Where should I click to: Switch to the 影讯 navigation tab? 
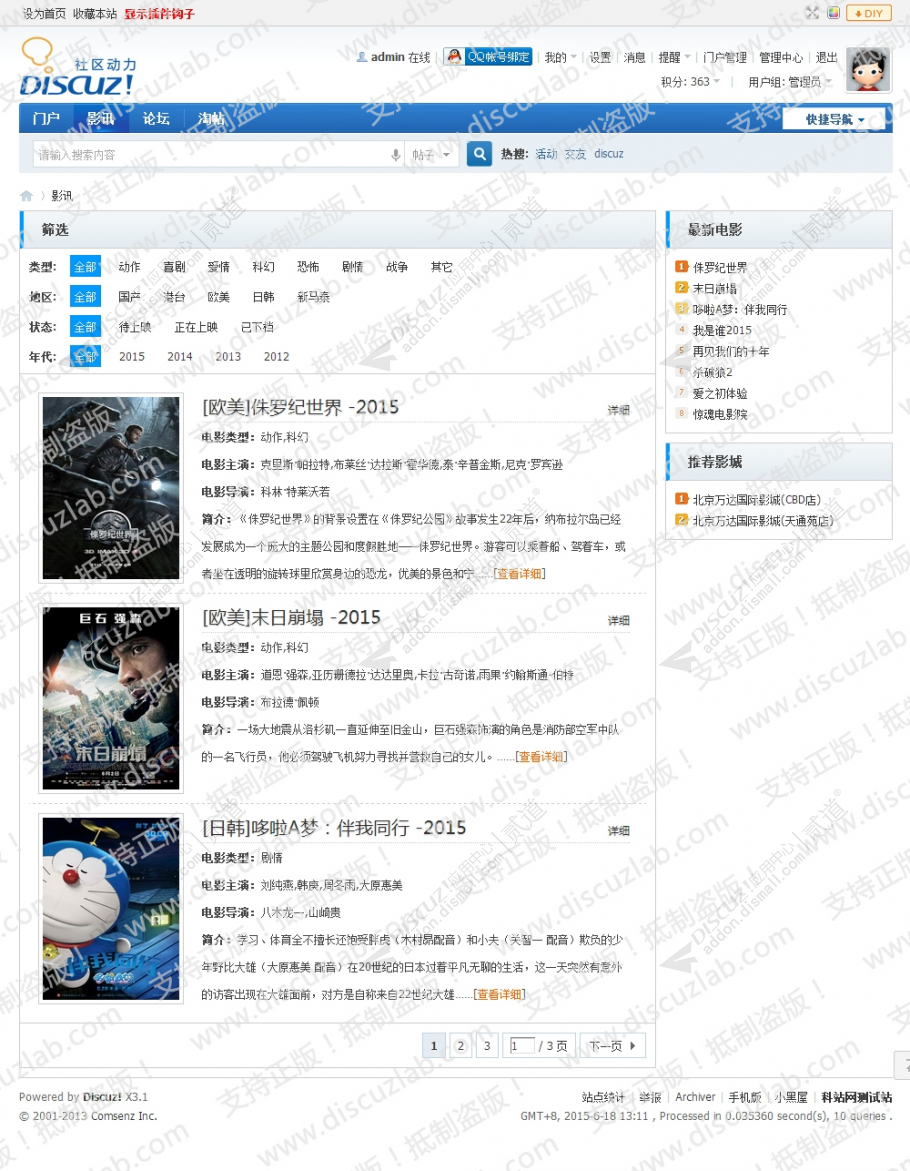click(x=101, y=119)
